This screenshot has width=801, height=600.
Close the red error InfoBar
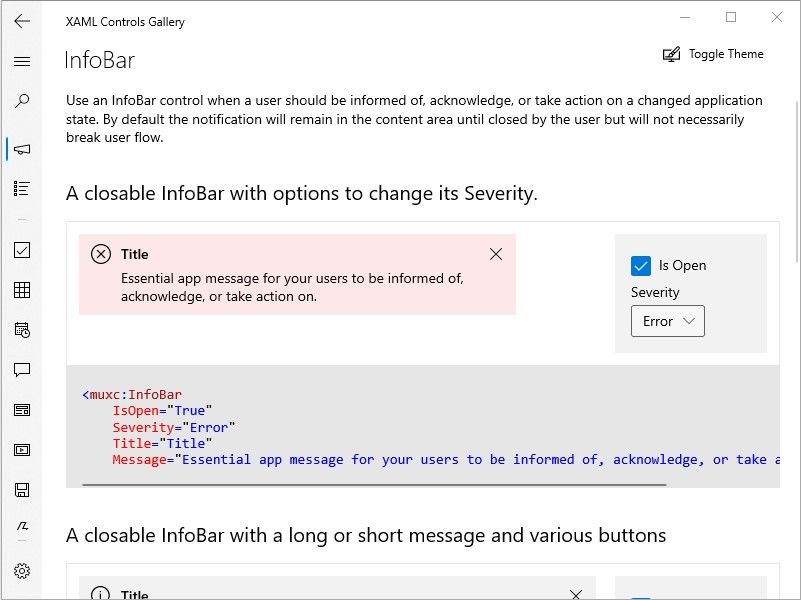click(496, 254)
